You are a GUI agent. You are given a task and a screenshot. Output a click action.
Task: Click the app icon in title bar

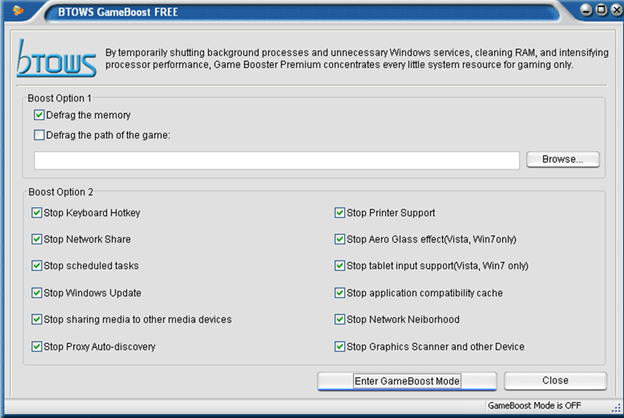pos(17,11)
